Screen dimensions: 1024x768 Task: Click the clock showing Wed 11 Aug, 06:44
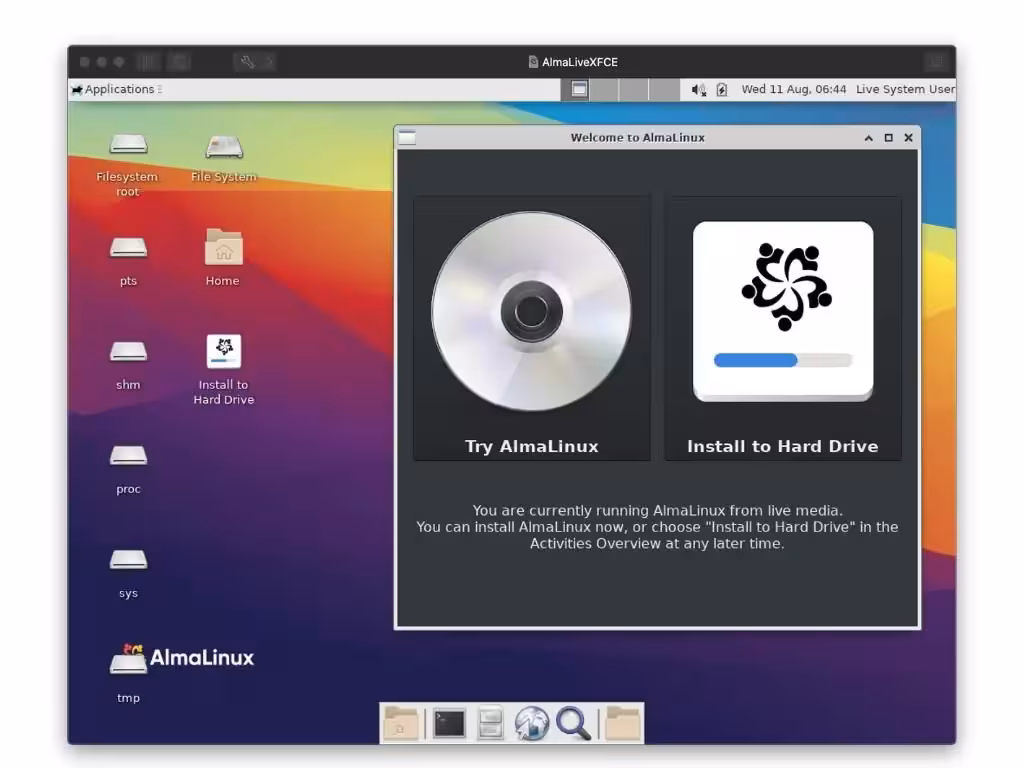pyautogui.click(x=793, y=89)
